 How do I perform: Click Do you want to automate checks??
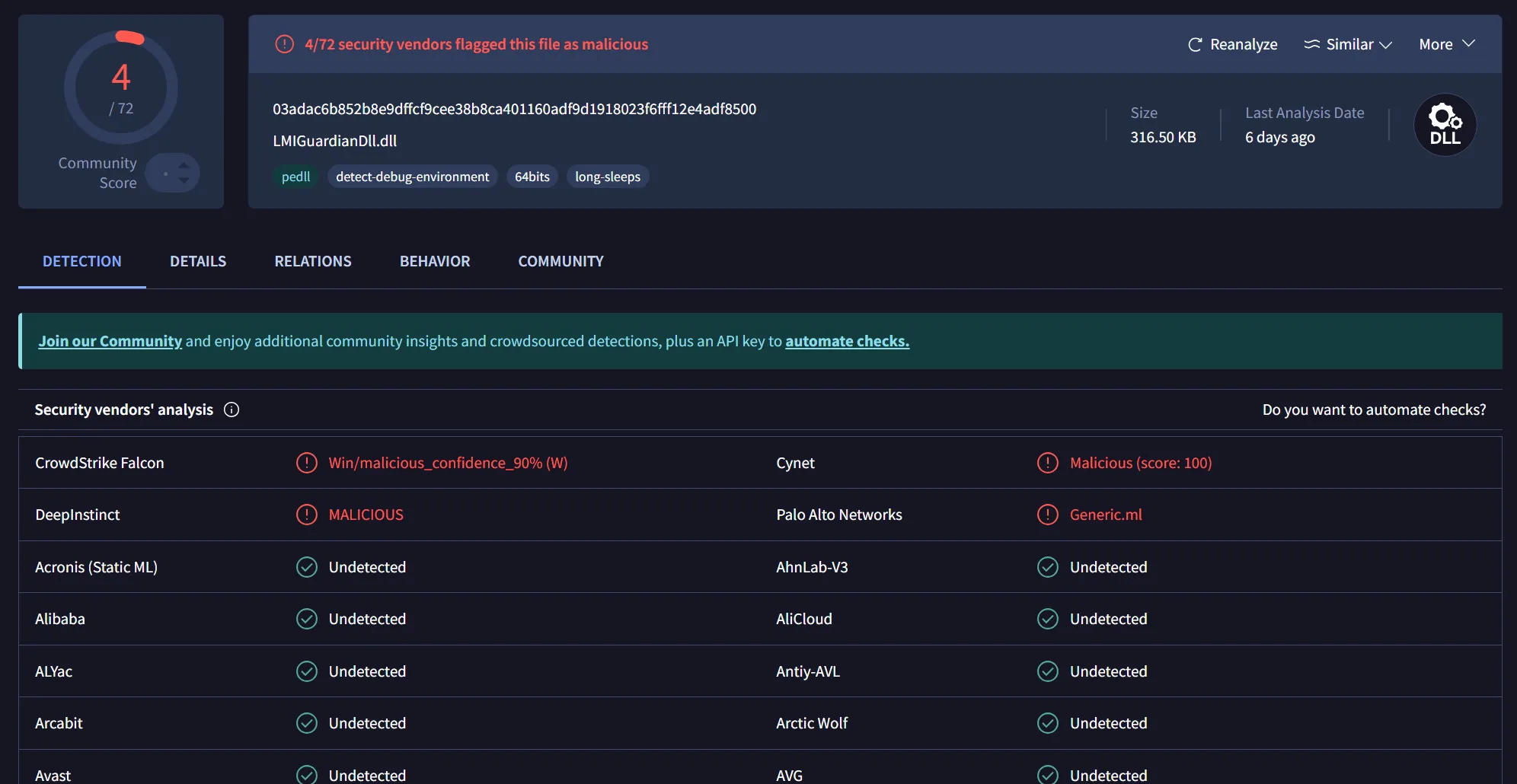point(1374,410)
